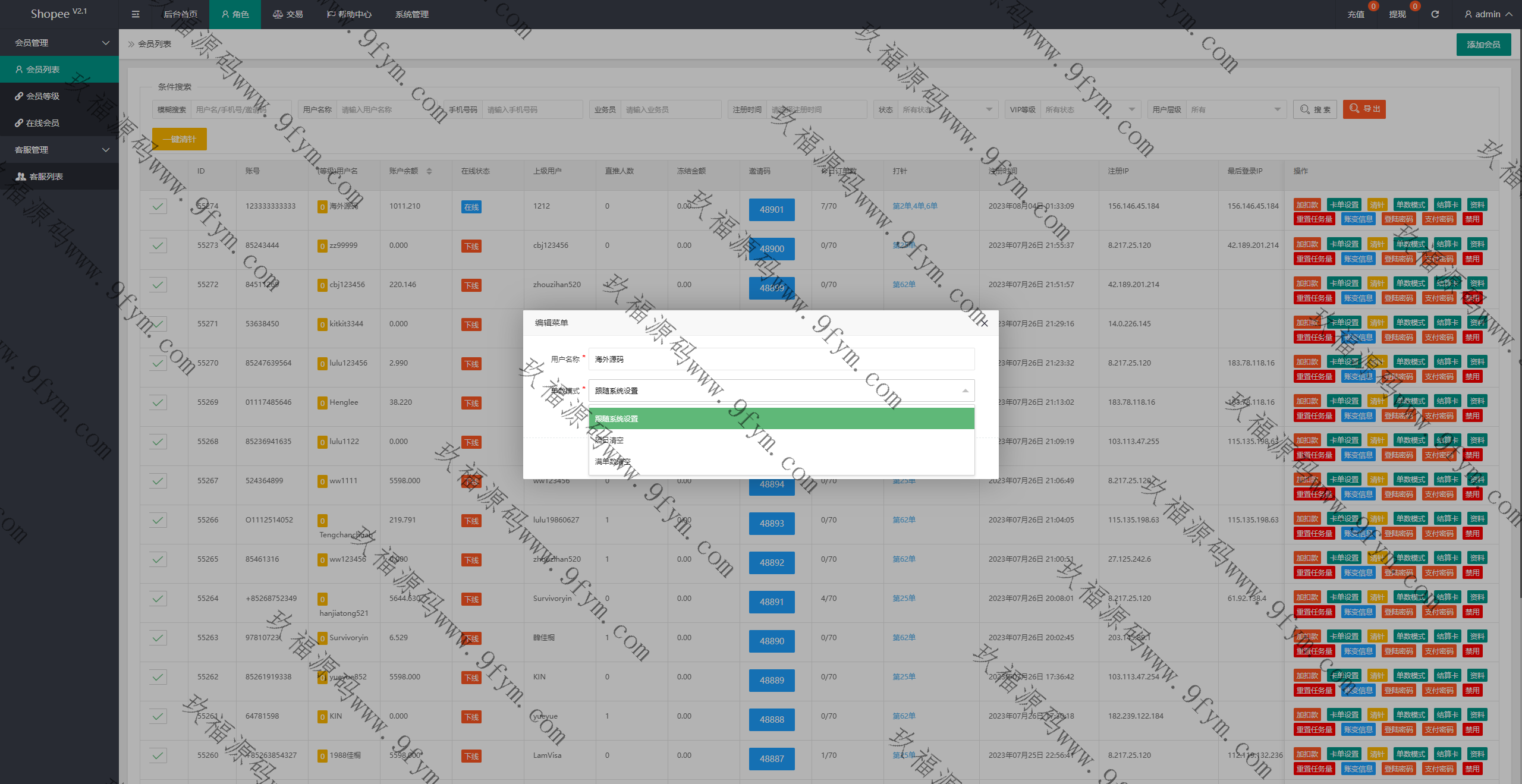Expand the admin user menu
The height and width of the screenshot is (784, 1522).
(x=1488, y=14)
